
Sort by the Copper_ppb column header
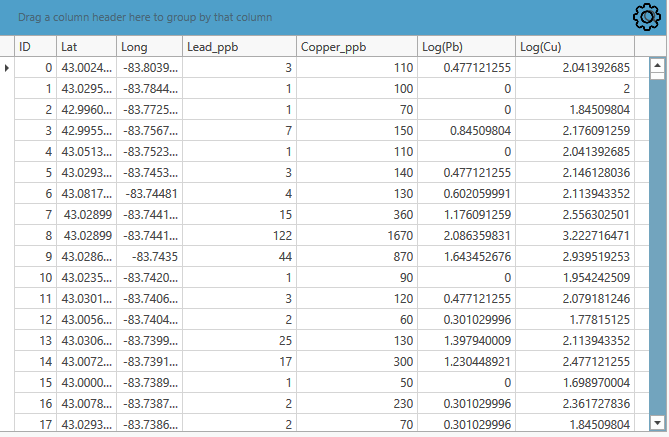[357, 47]
